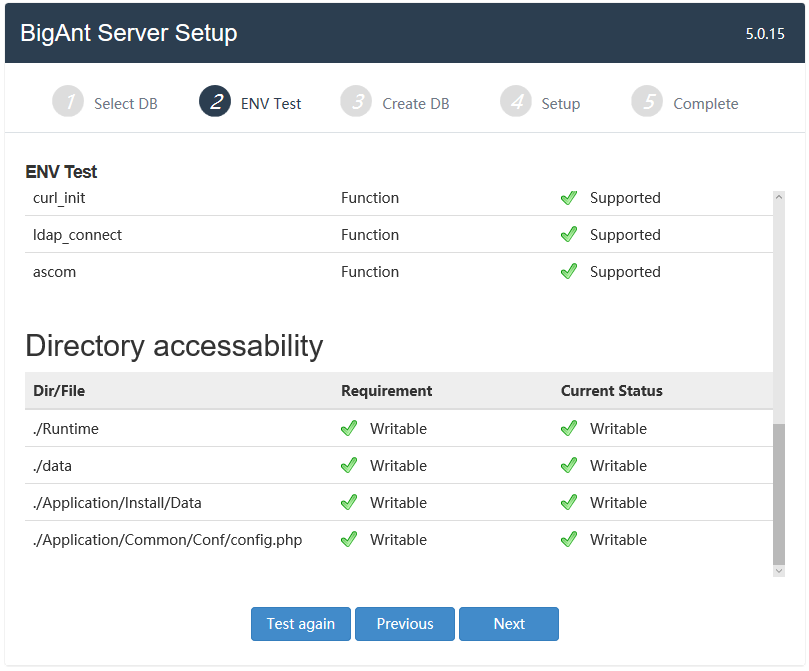Click Current Status checkmark for ./Application/Install/Data
809x671 pixels.
569,503
